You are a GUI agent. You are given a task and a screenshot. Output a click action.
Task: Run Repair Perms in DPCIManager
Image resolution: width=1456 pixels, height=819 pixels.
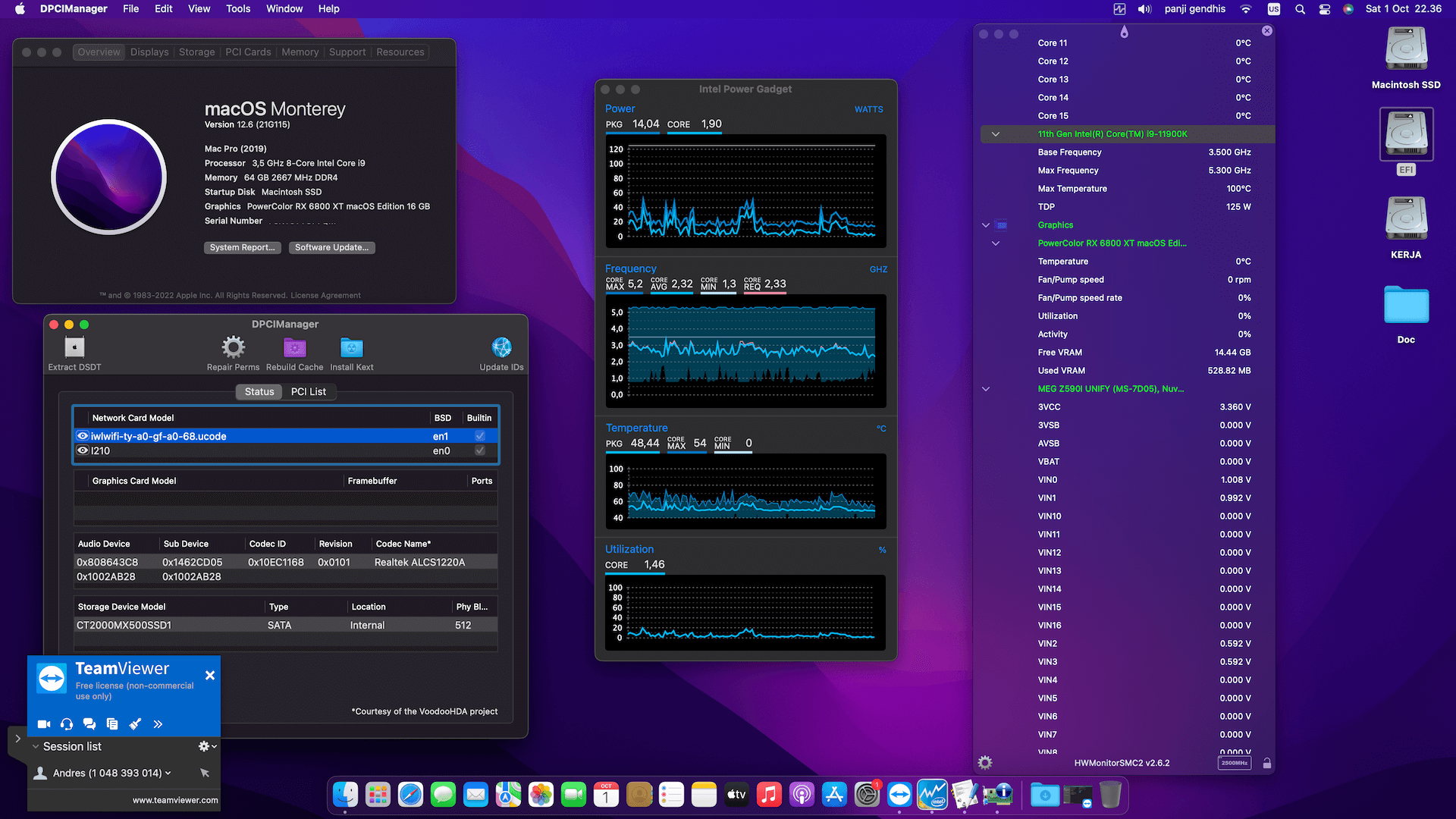[x=233, y=349]
